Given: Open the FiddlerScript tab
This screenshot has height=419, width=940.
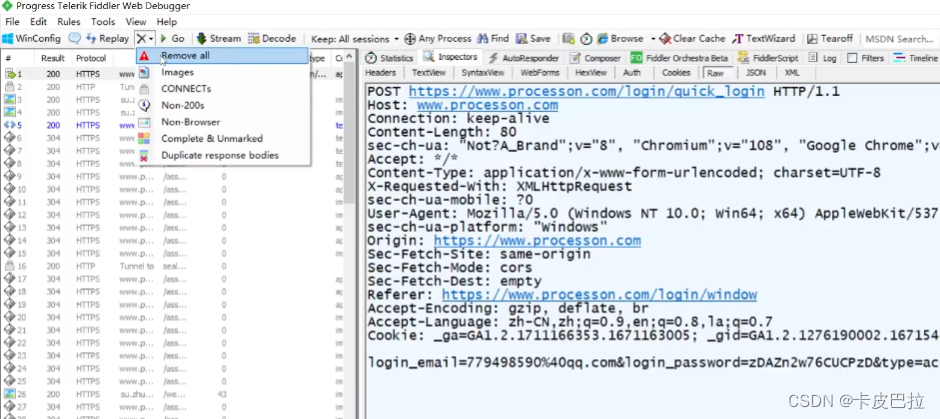Looking at the screenshot, I should pyautogui.click(x=769, y=58).
